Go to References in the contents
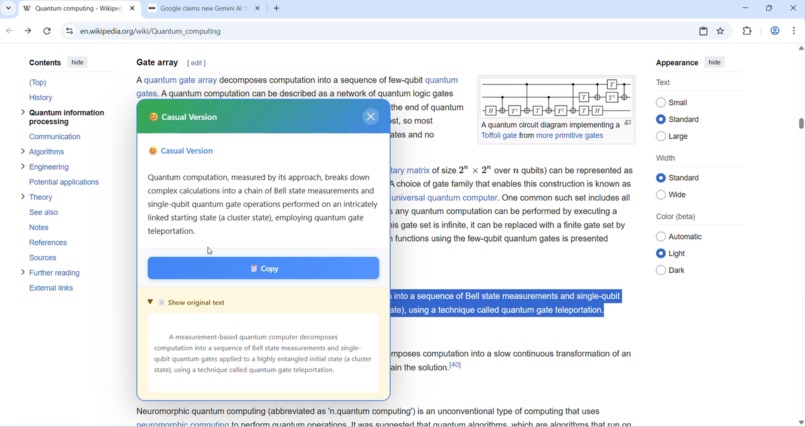 point(48,242)
